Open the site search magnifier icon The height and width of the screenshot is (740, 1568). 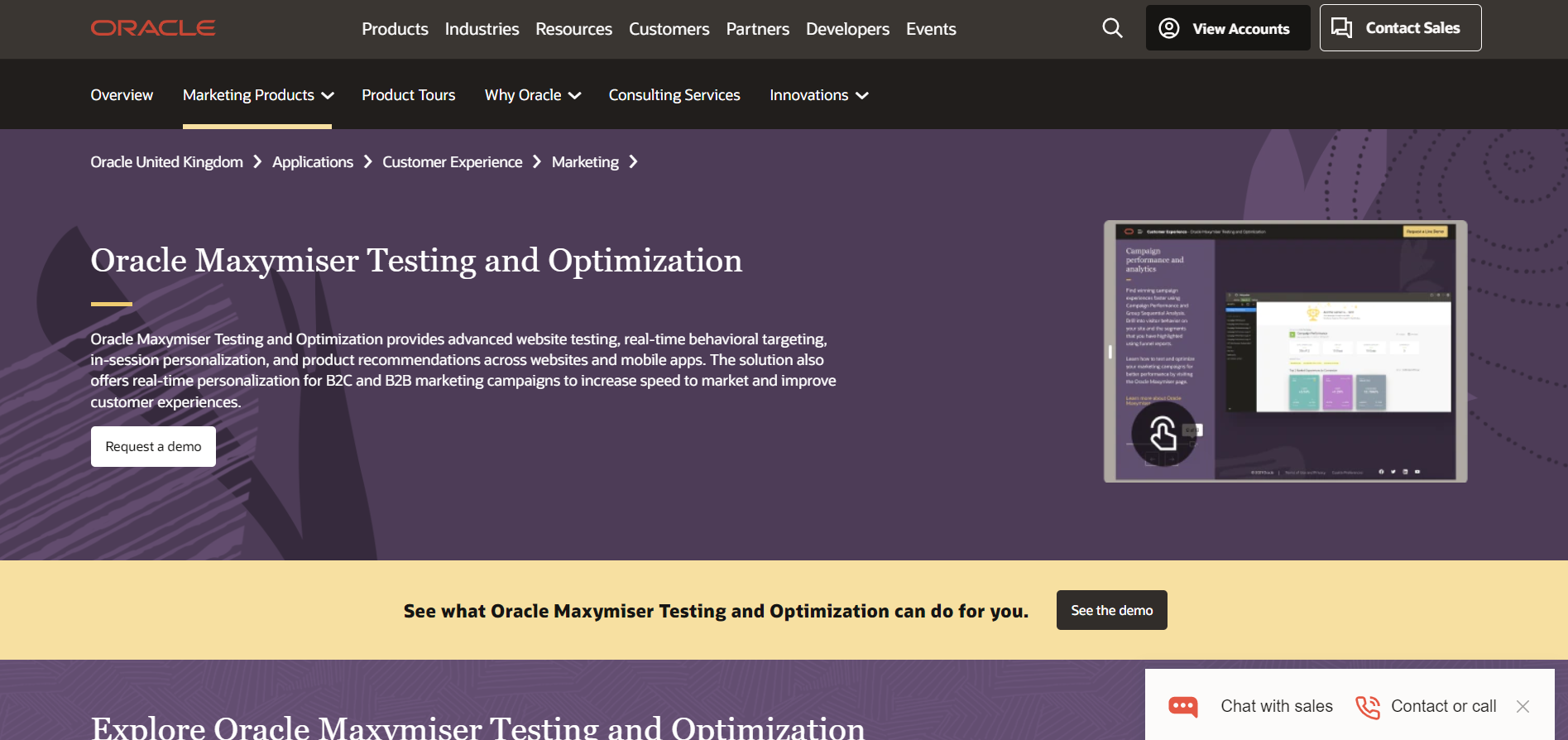pyautogui.click(x=1113, y=28)
